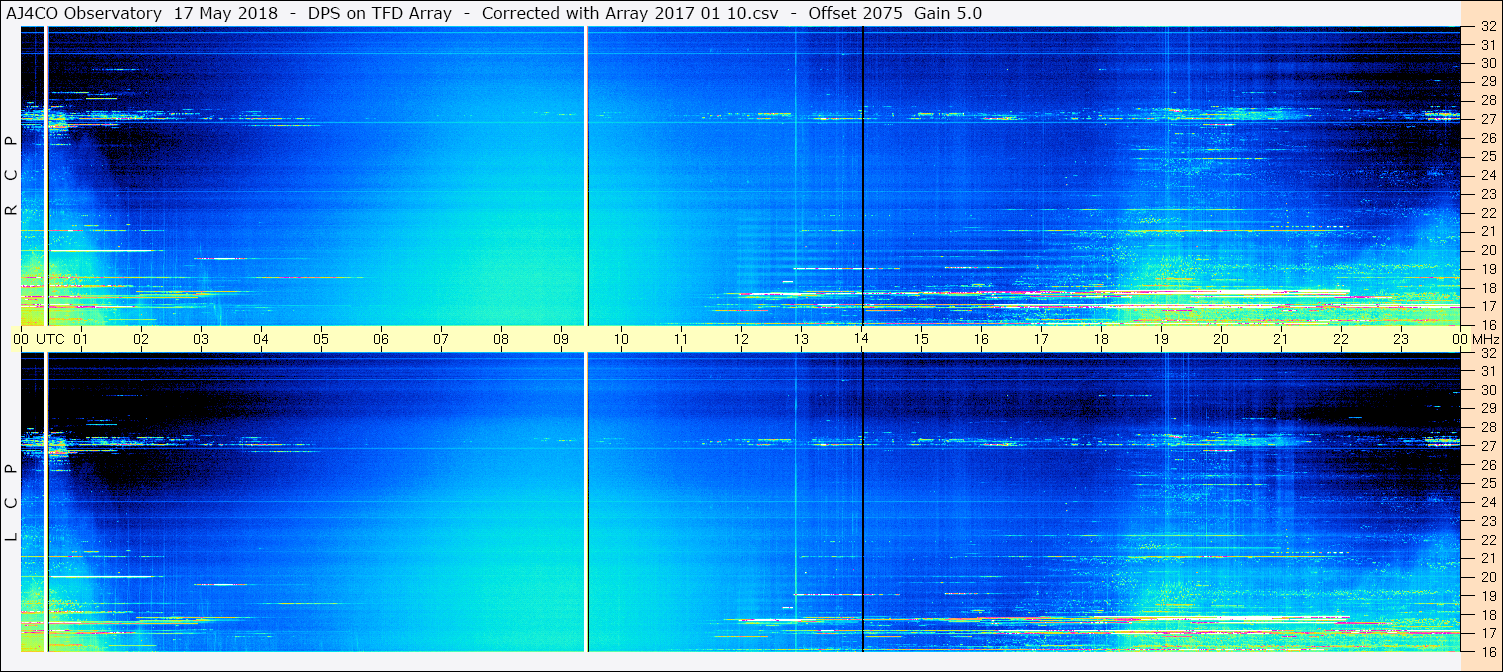Click the 24 MHz label of RCP panel
Viewport: 1503px width, 672px height.
coord(1487,175)
